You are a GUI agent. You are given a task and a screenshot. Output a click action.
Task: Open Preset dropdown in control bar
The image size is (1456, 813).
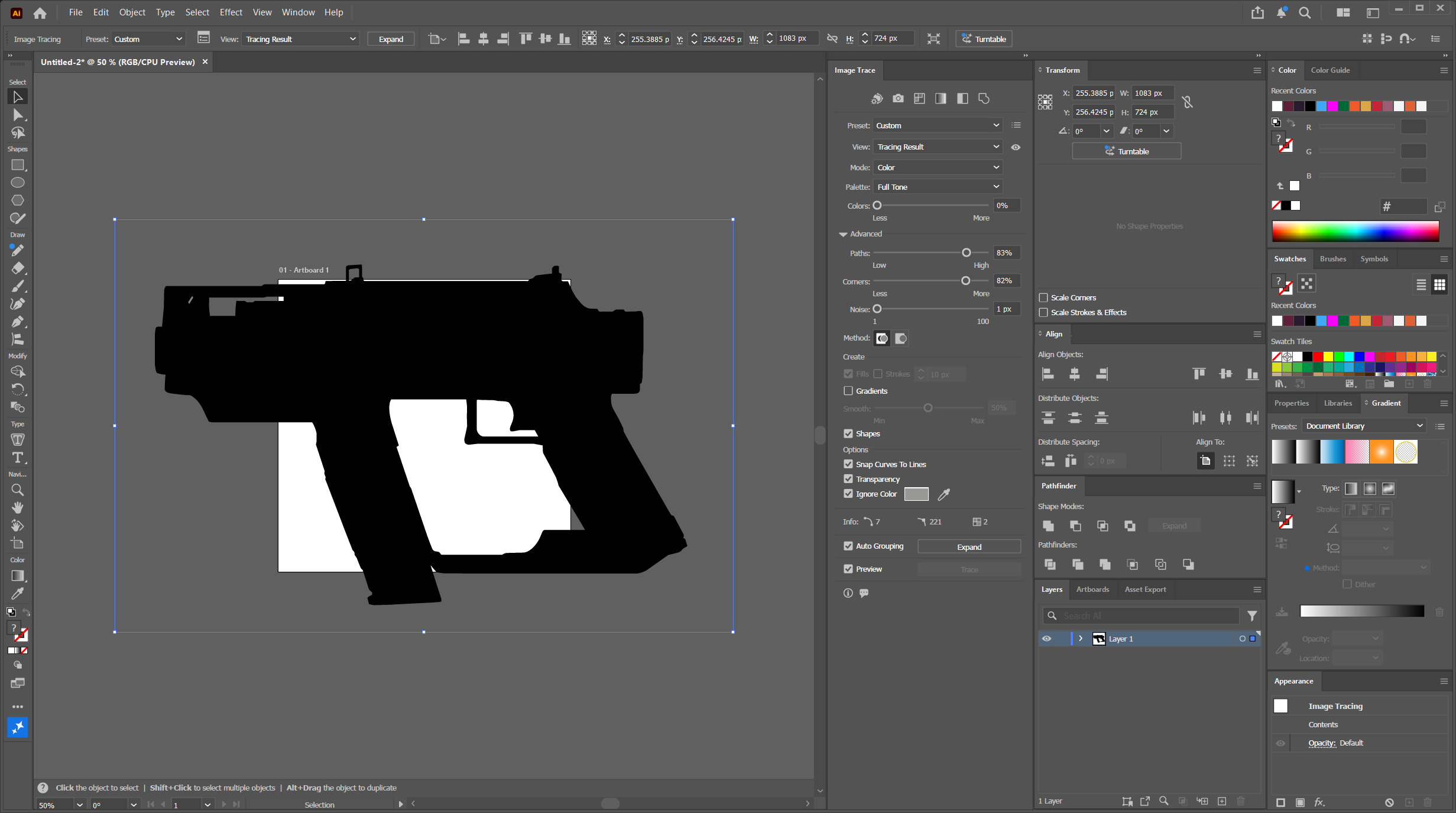(148, 39)
